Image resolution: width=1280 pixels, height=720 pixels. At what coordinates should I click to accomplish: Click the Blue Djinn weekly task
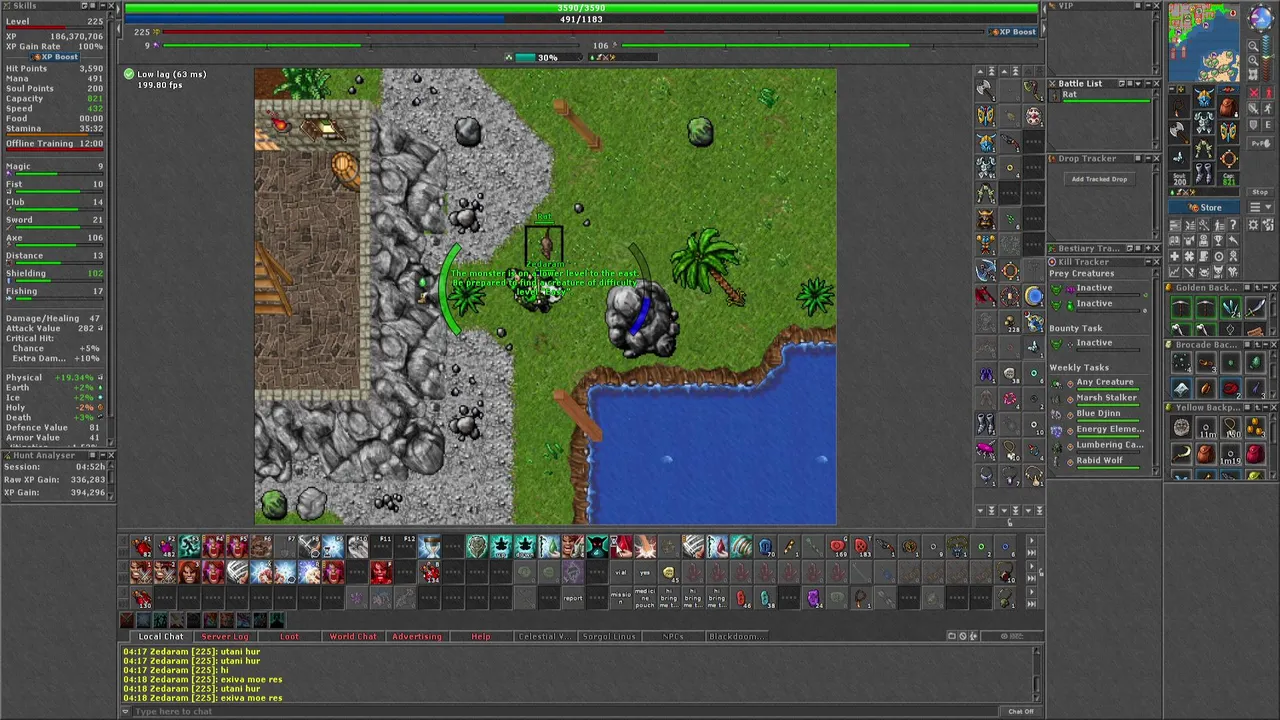point(1098,414)
